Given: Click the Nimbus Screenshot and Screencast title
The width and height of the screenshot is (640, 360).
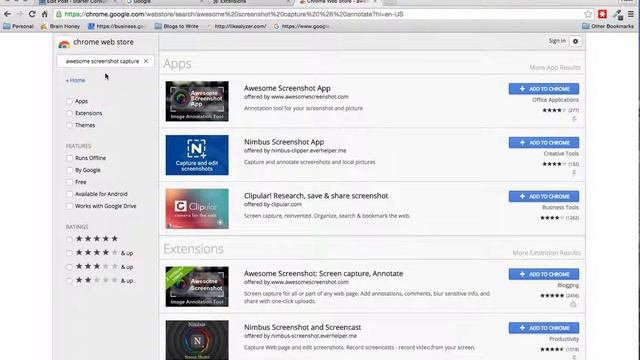Looking at the screenshot, I should (302, 327).
